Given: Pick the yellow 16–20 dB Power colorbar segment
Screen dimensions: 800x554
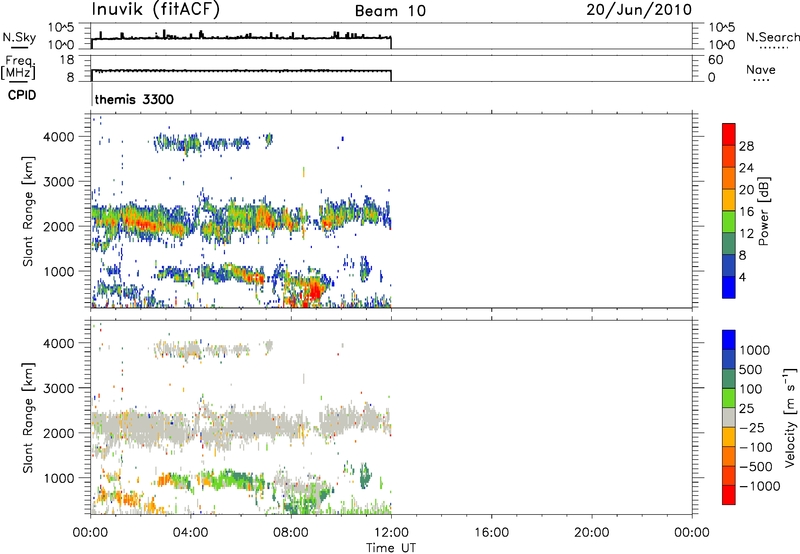Looking at the screenshot, I should coord(729,200).
